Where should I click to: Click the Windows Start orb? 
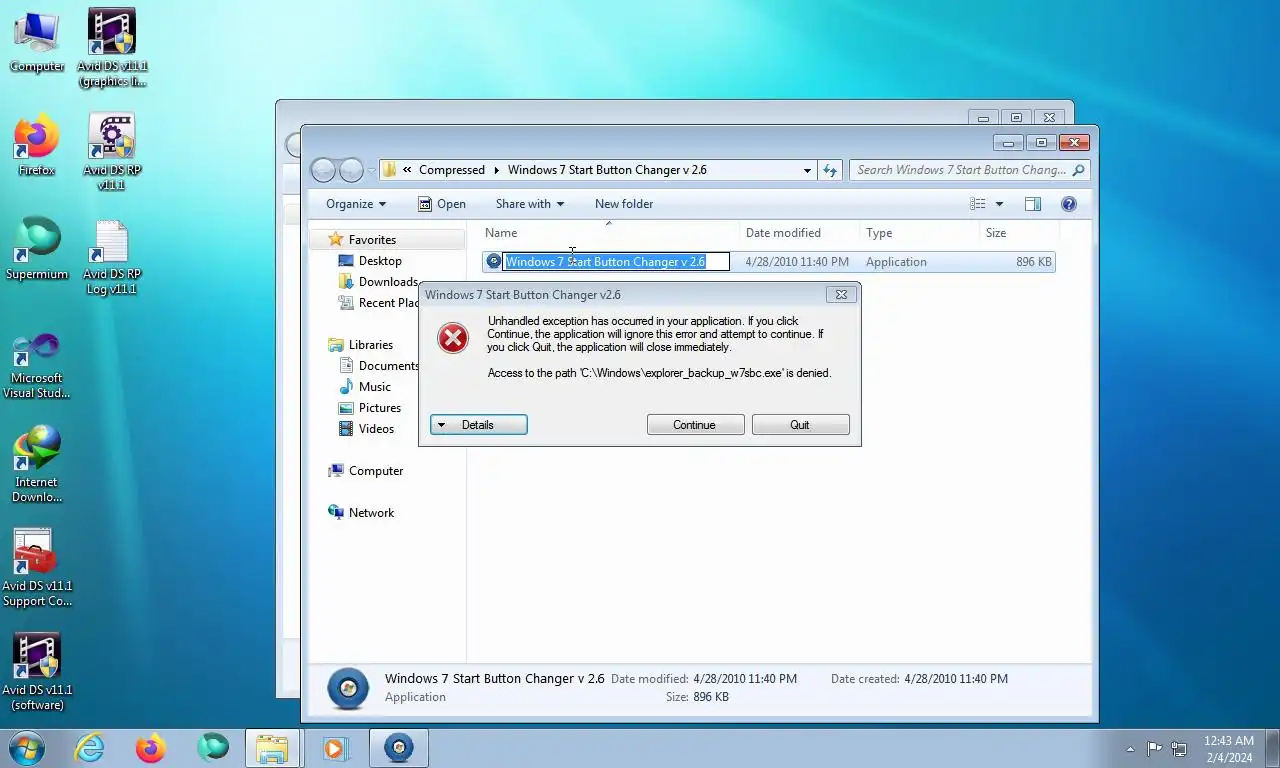tap(27, 747)
